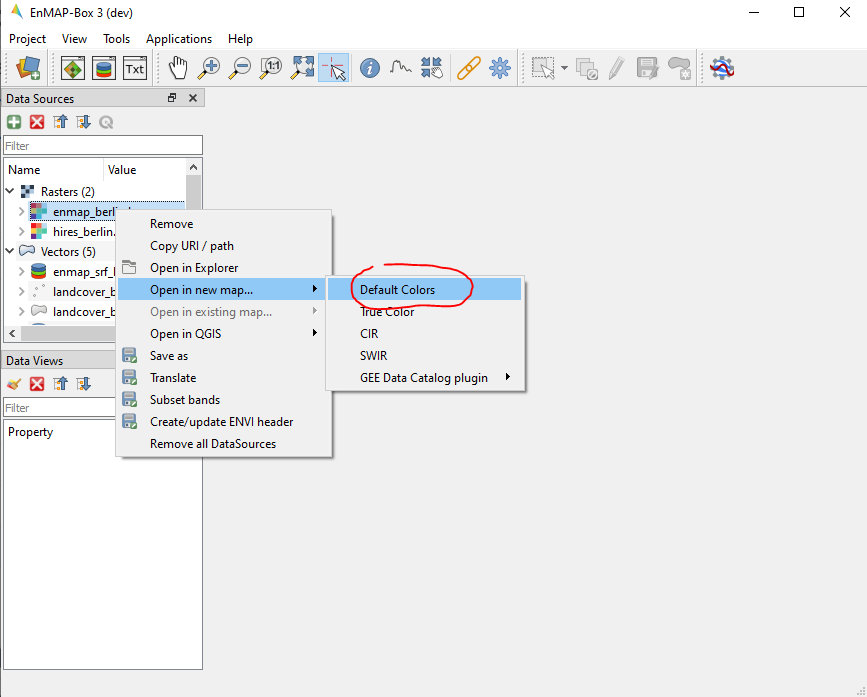The width and height of the screenshot is (867, 697).
Task: Click the Data Sources filter field
Action: [103, 145]
